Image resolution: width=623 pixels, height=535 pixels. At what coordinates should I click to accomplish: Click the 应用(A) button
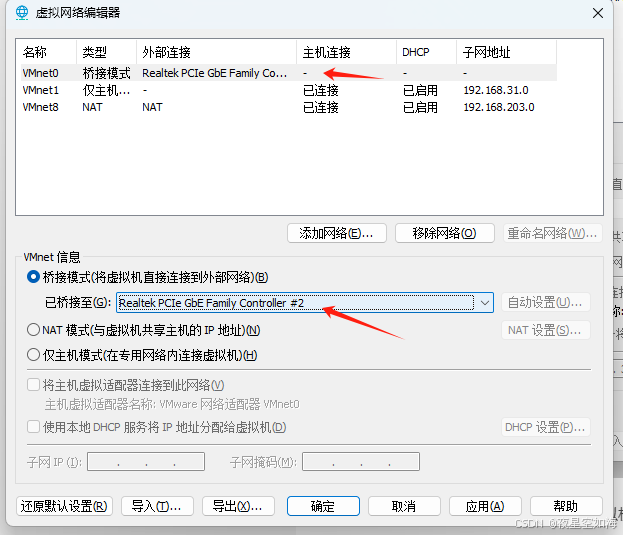coord(485,506)
